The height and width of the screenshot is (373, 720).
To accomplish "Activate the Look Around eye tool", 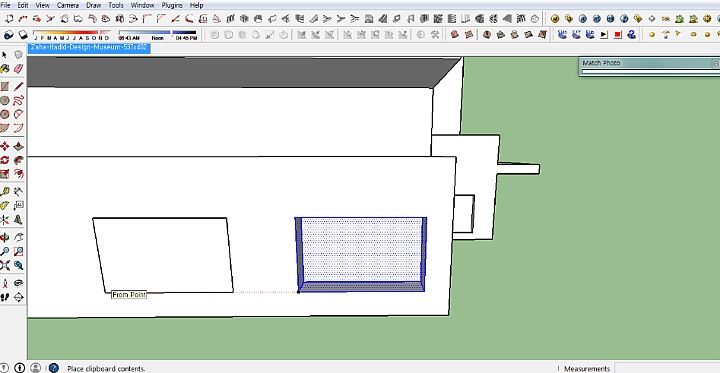I will click(x=18, y=283).
